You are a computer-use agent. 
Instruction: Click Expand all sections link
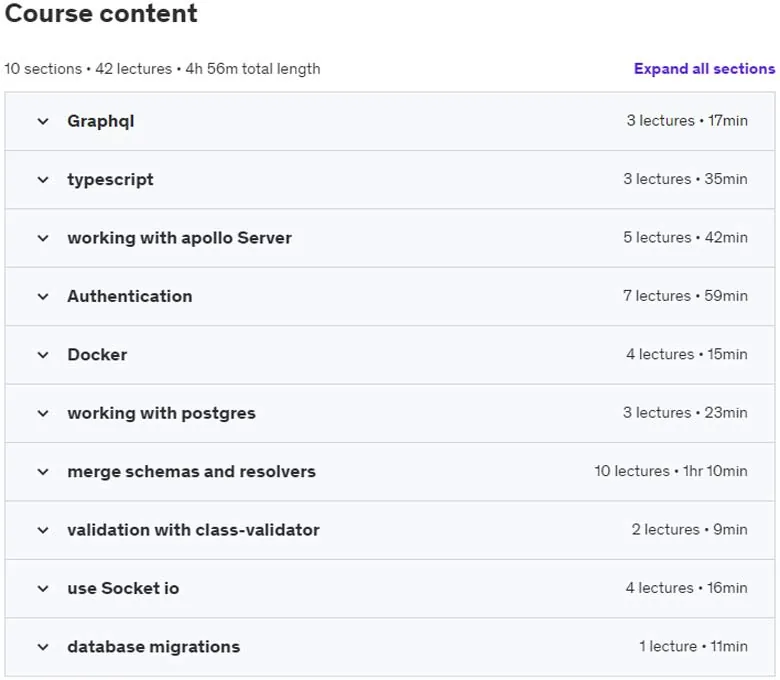click(704, 69)
